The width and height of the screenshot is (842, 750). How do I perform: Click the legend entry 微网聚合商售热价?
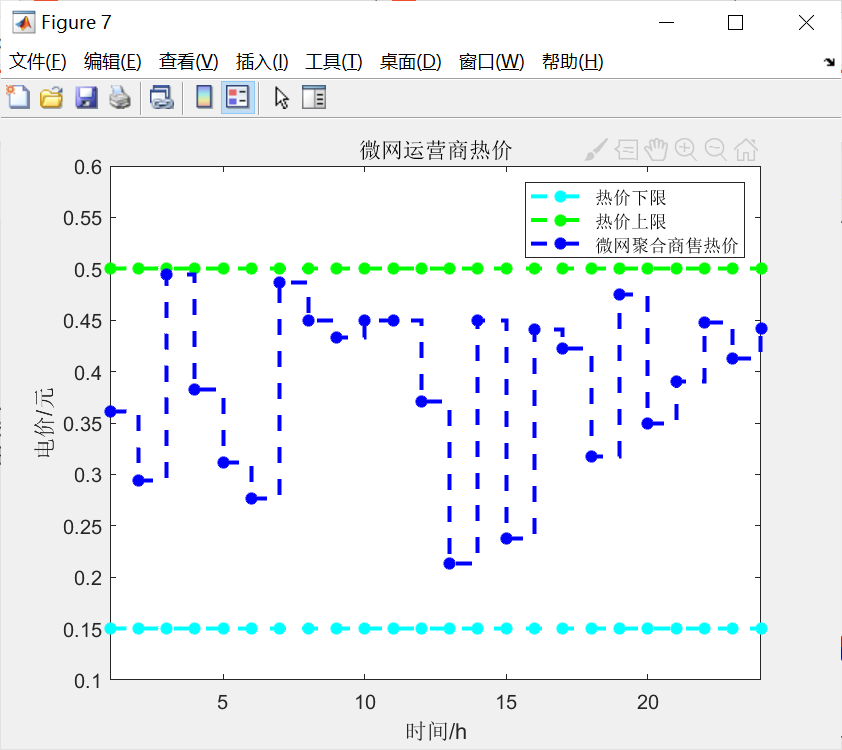click(666, 245)
